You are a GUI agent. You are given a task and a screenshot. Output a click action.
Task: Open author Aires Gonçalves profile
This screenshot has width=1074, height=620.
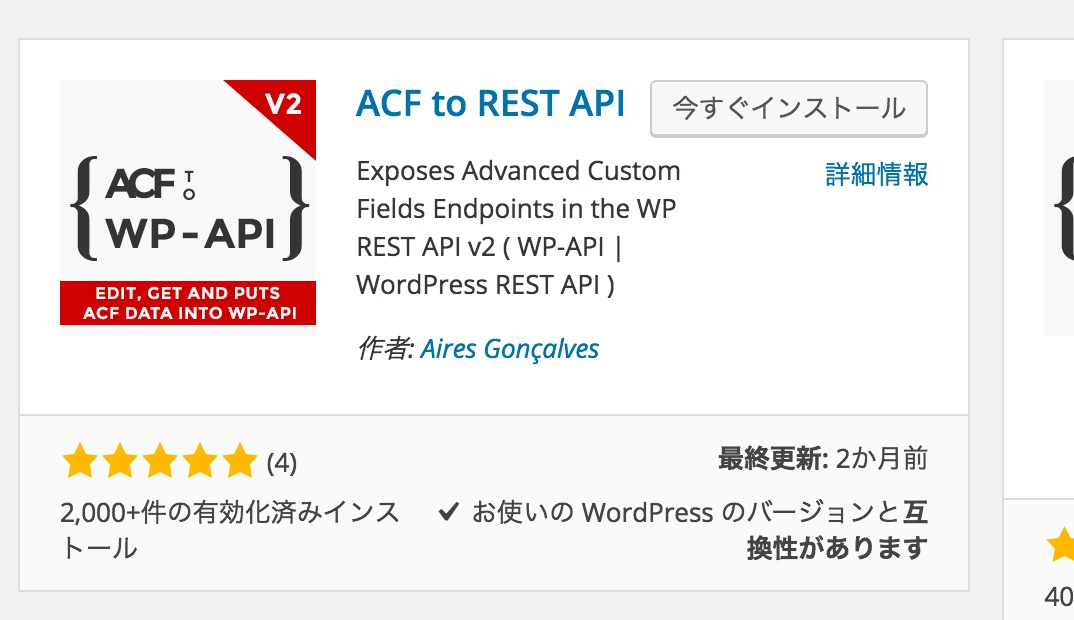(x=509, y=349)
